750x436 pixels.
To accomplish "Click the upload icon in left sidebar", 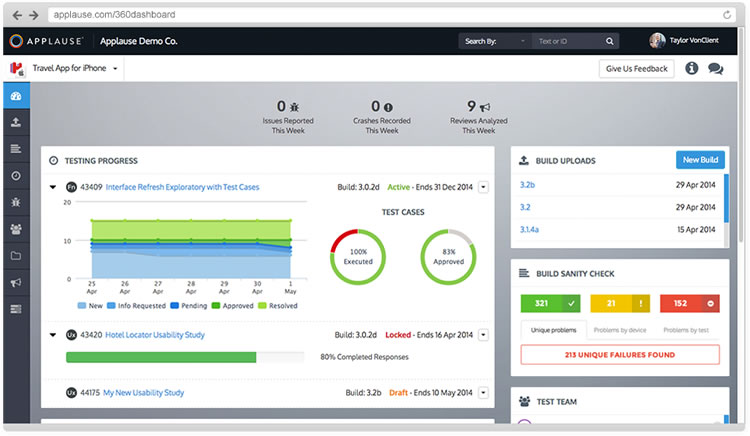I will [15, 123].
